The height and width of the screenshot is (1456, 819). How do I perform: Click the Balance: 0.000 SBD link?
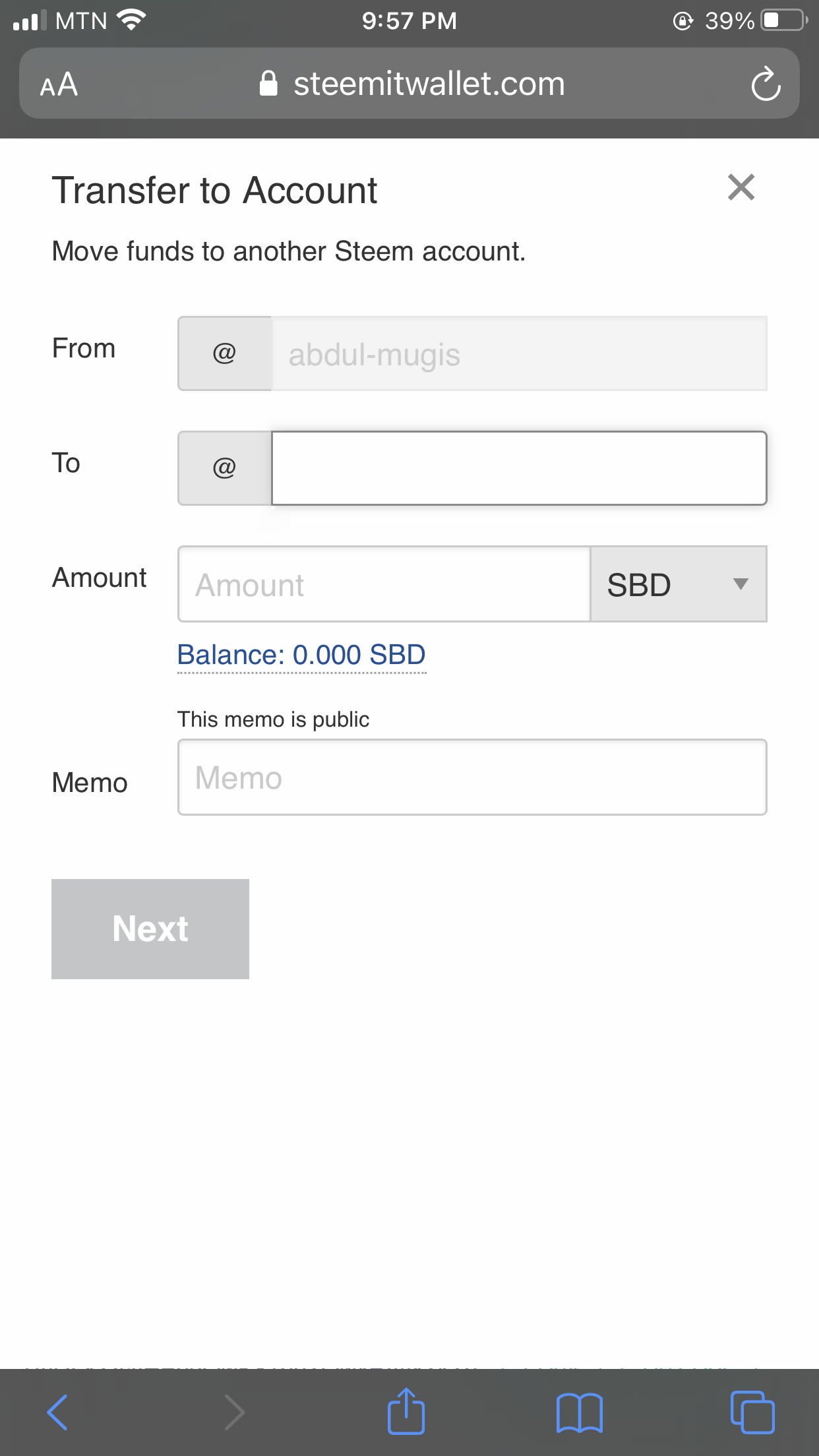point(301,655)
